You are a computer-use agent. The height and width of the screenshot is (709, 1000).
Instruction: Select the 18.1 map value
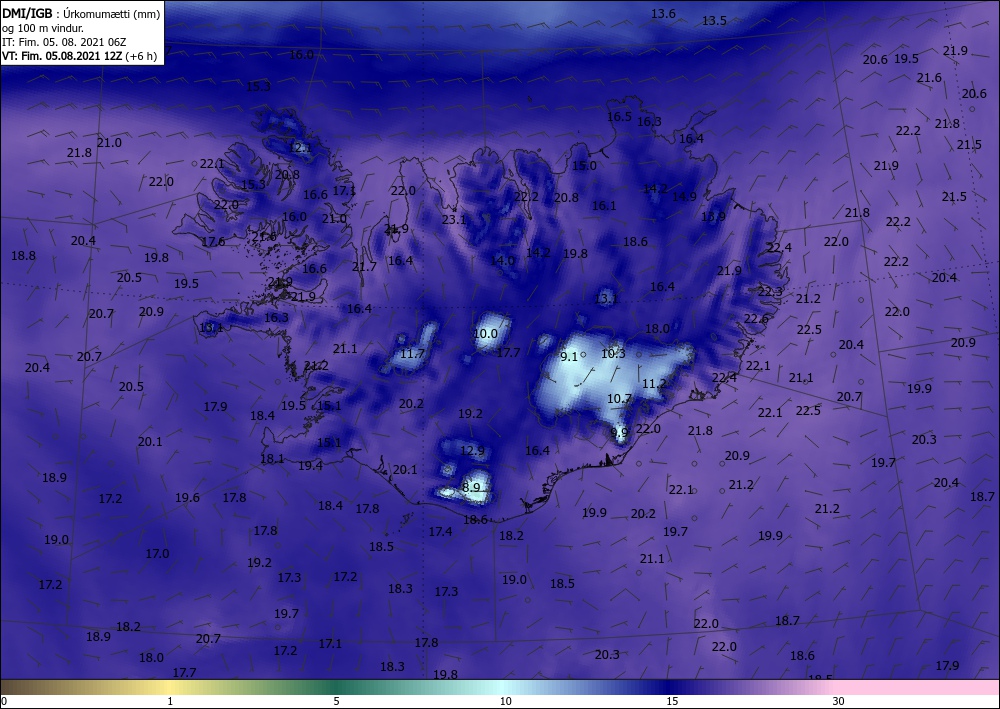pos(272,458)
